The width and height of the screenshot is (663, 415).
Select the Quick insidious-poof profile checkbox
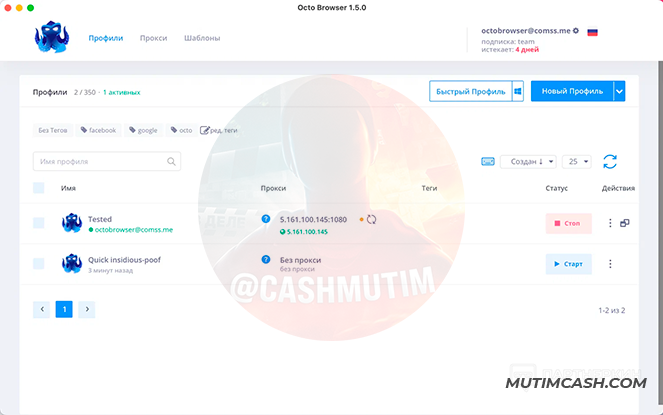pyautogui.click(x=38, y=264)
